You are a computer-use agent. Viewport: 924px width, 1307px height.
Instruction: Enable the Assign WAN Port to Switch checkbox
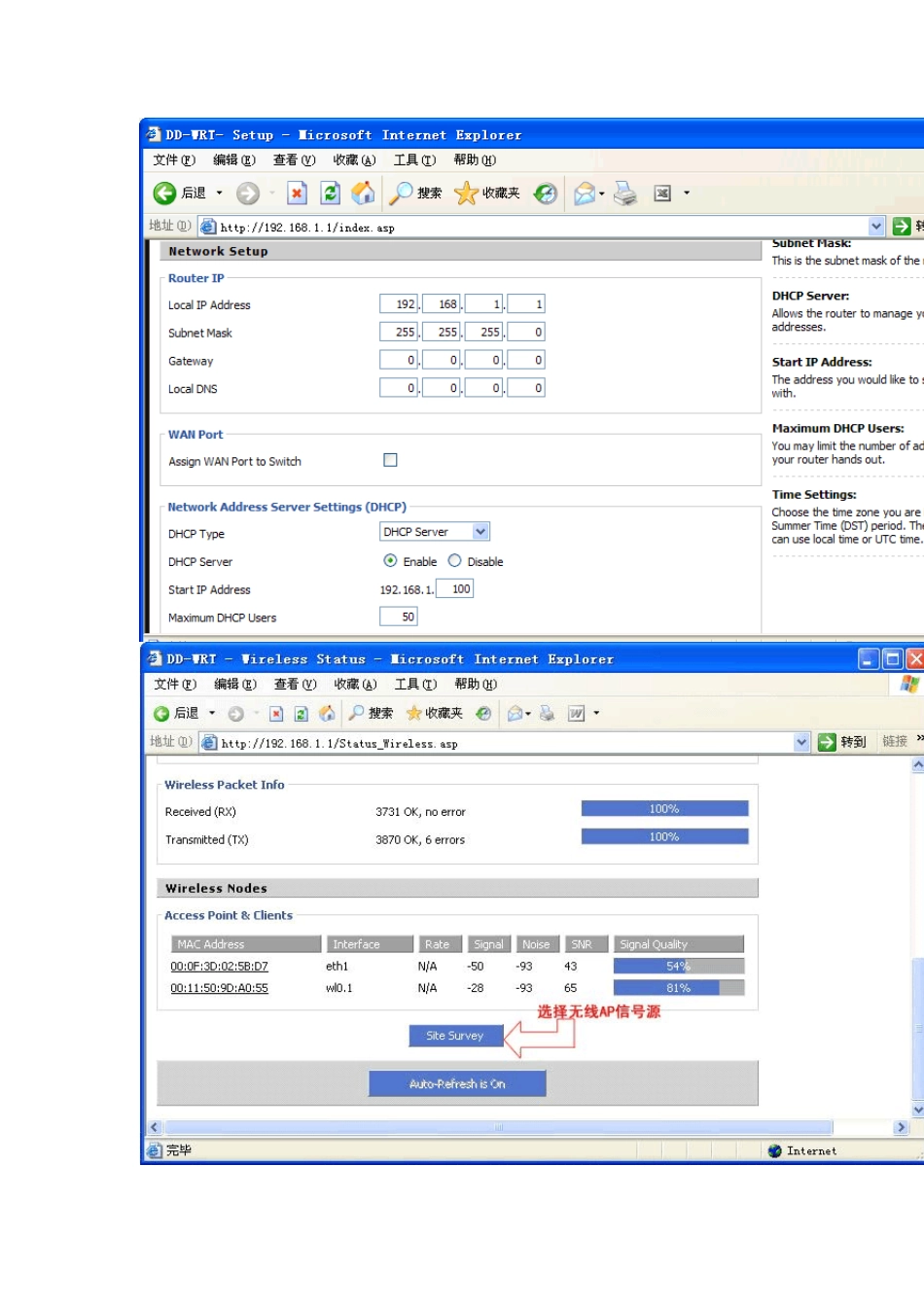pos(390,460)
